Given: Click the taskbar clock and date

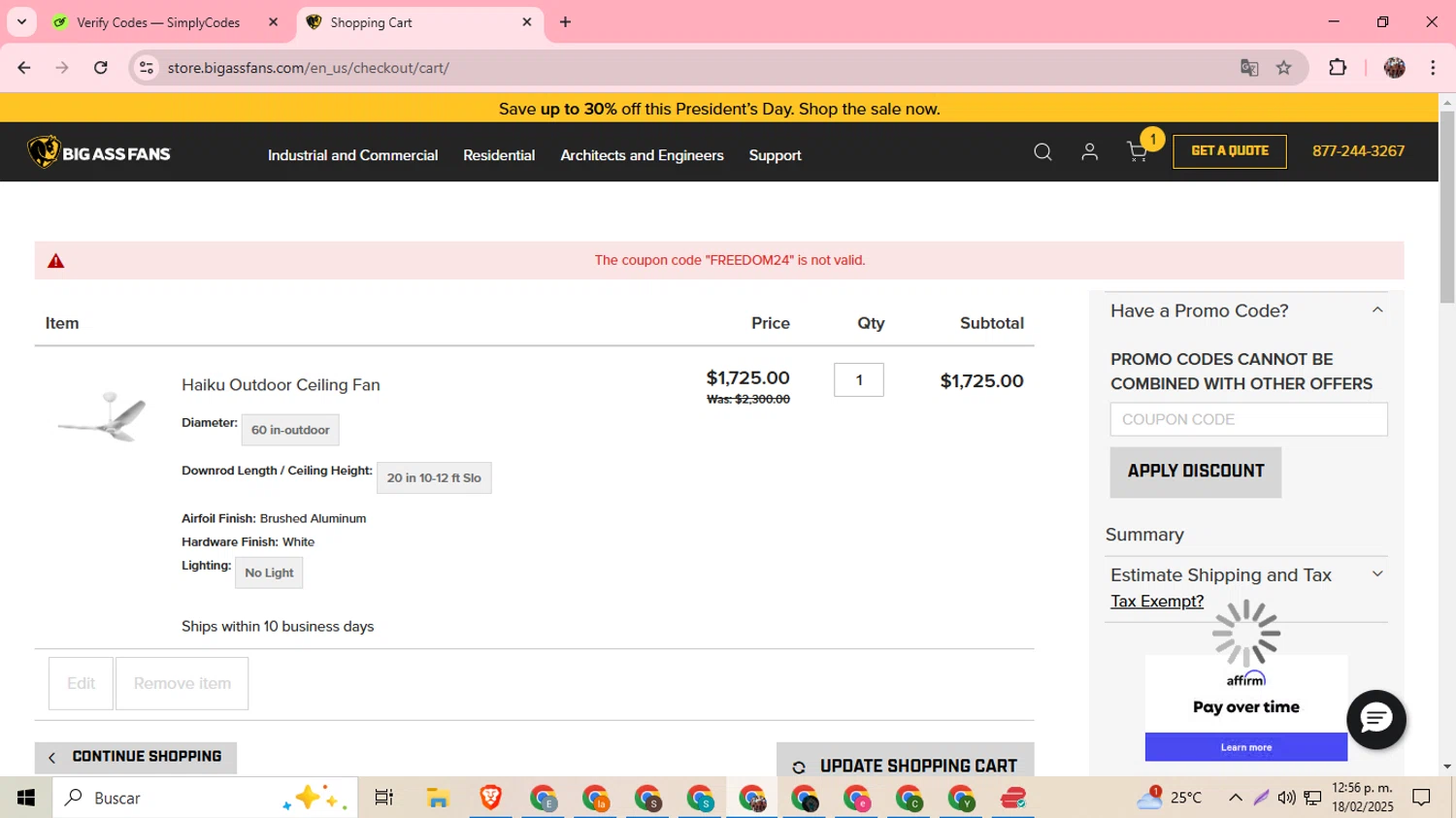Looking at the screenshot, I should [1362, 798].
